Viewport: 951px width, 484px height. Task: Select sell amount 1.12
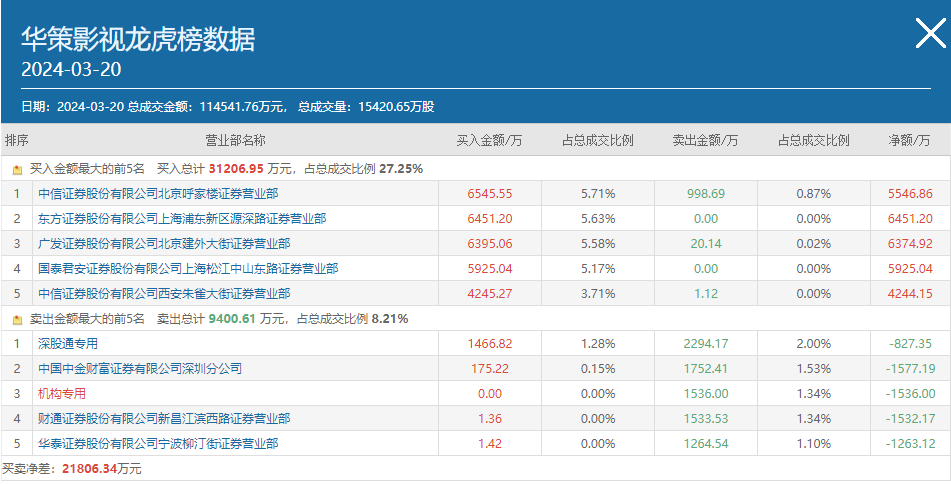[706, 294]
